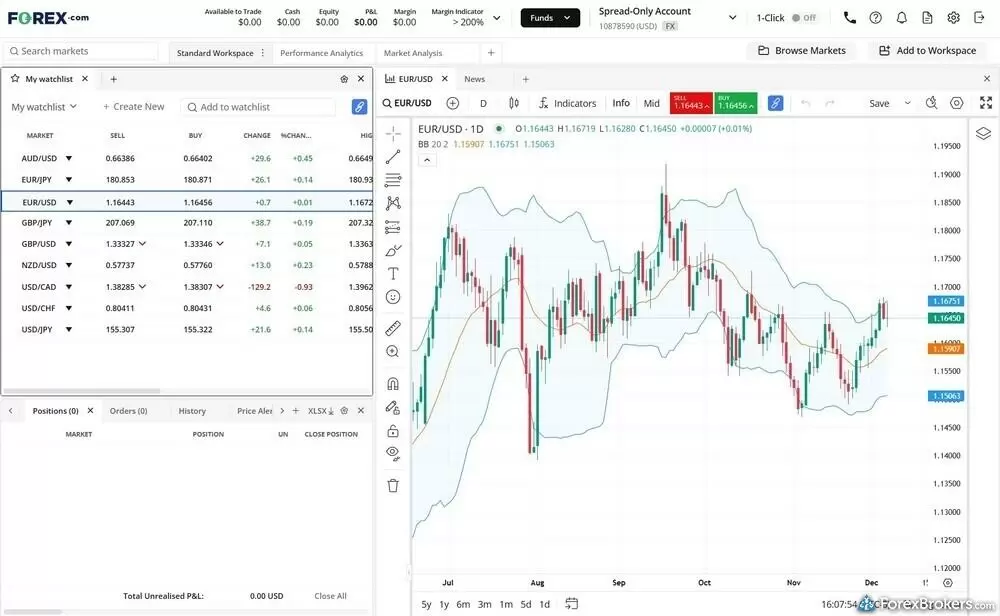Select the trend line drawing tool
1000x616 pixels.
pyautogui.click(x=393, y=156)
